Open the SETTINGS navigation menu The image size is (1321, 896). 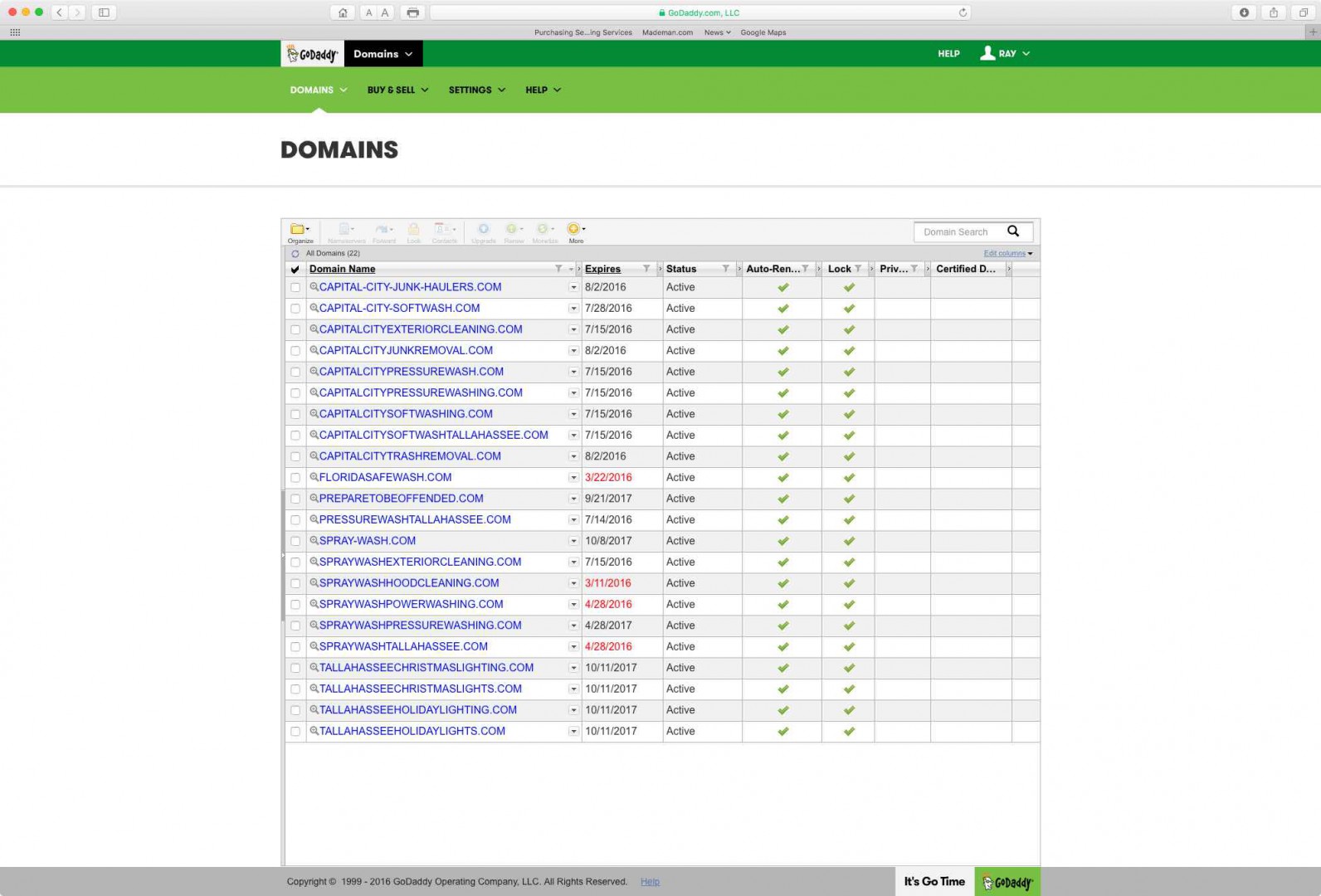(477, 90)
